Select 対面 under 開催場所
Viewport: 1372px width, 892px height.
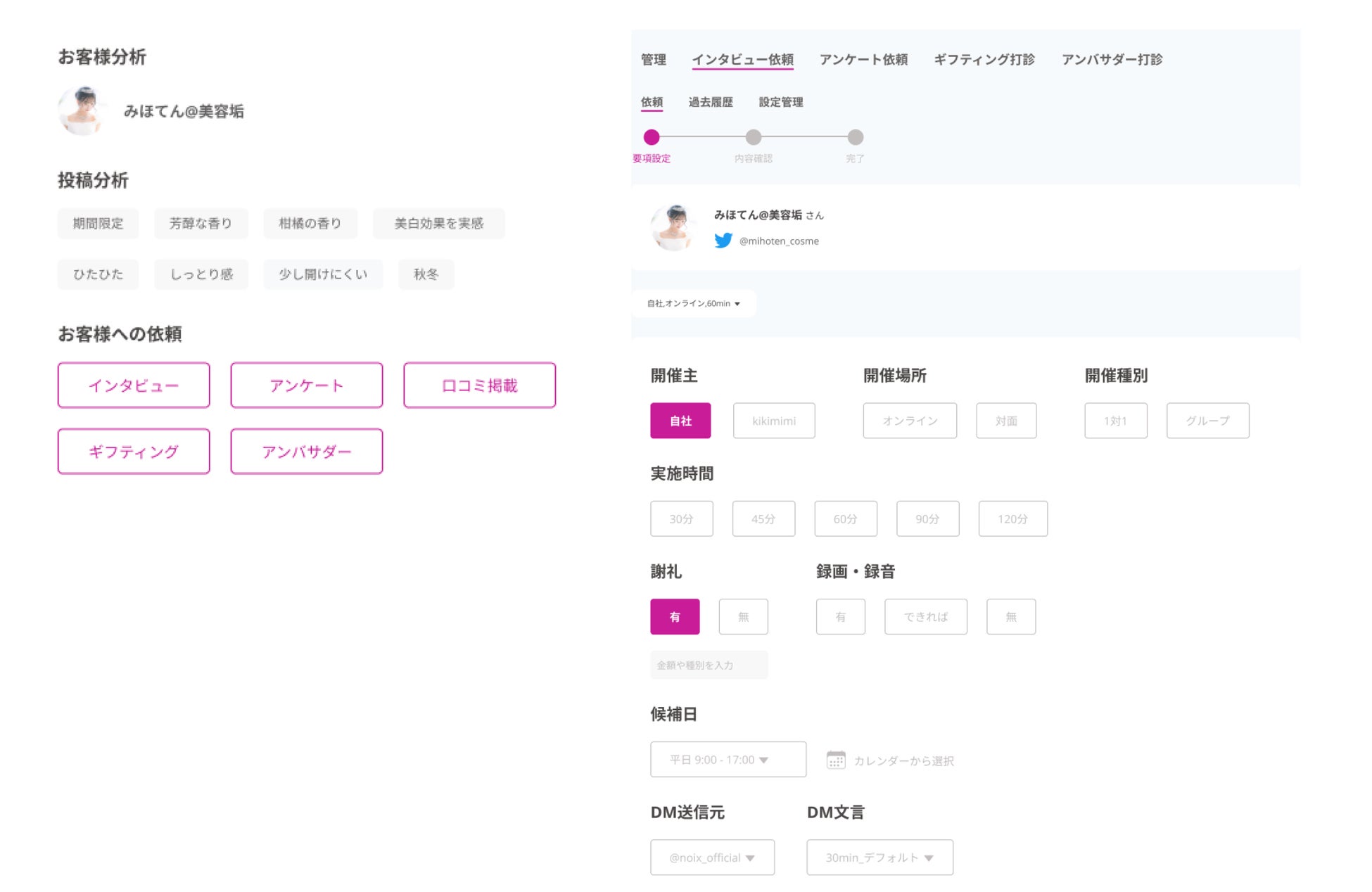click(x=1006, y=420)
